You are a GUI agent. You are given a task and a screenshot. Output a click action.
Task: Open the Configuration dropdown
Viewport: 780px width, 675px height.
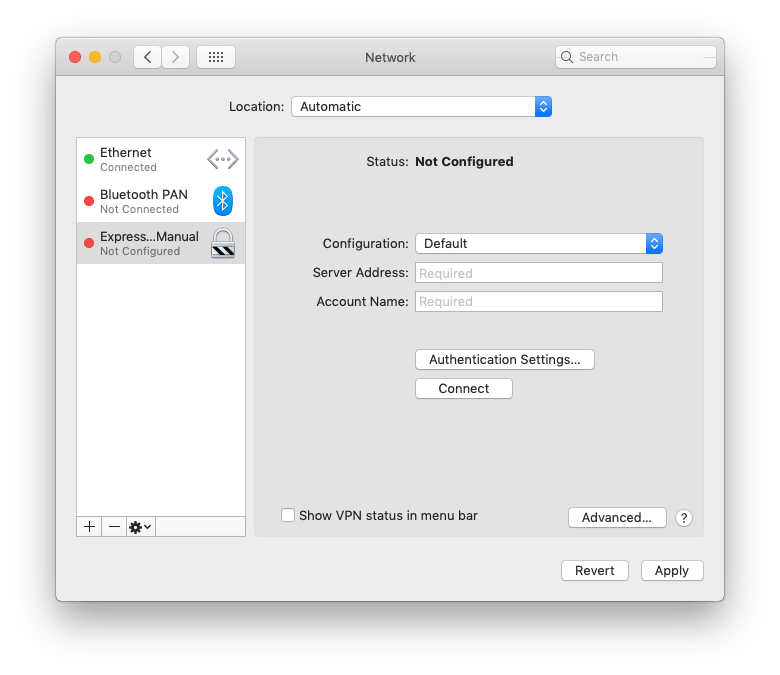[x=539, y=244]
